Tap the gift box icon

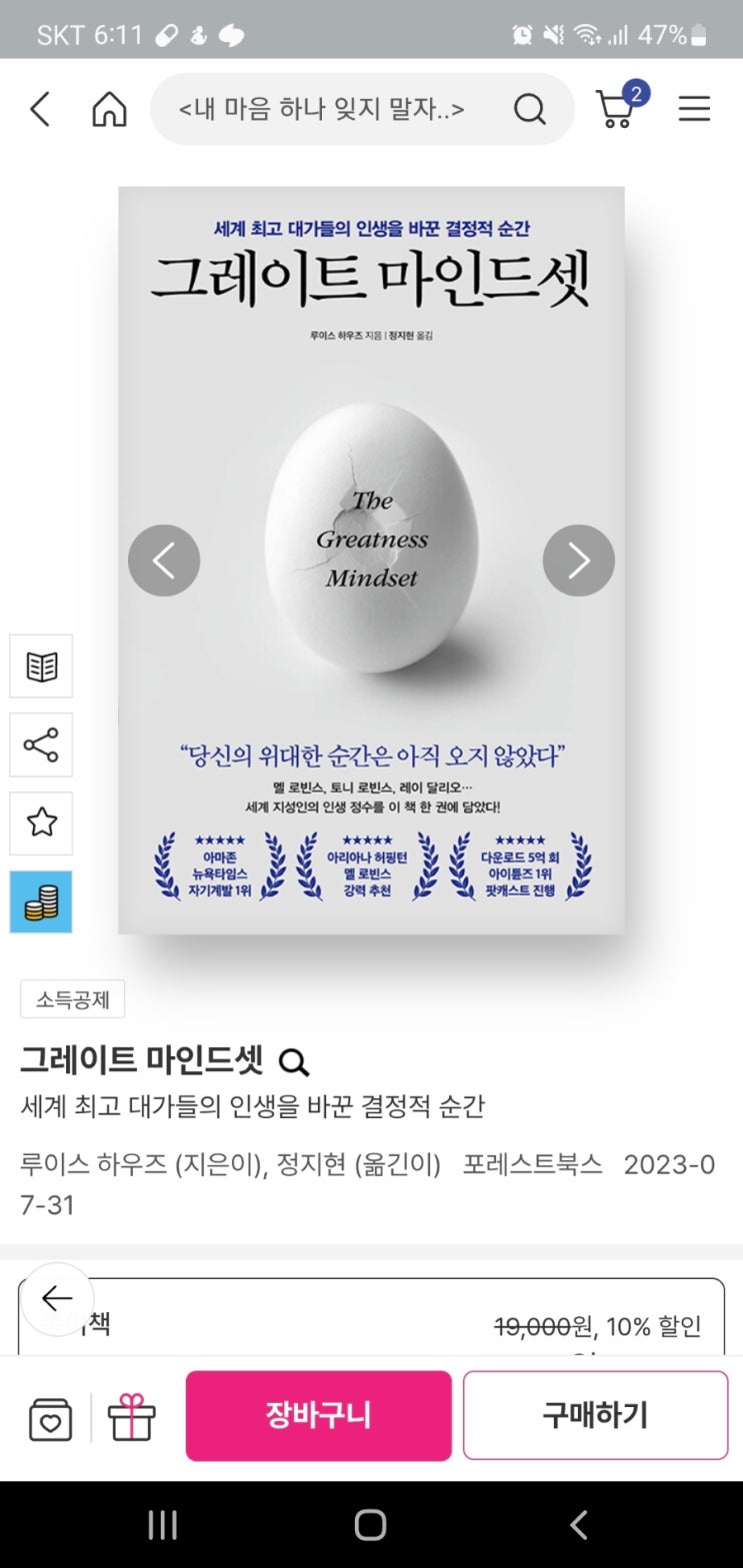[132, 1417]
